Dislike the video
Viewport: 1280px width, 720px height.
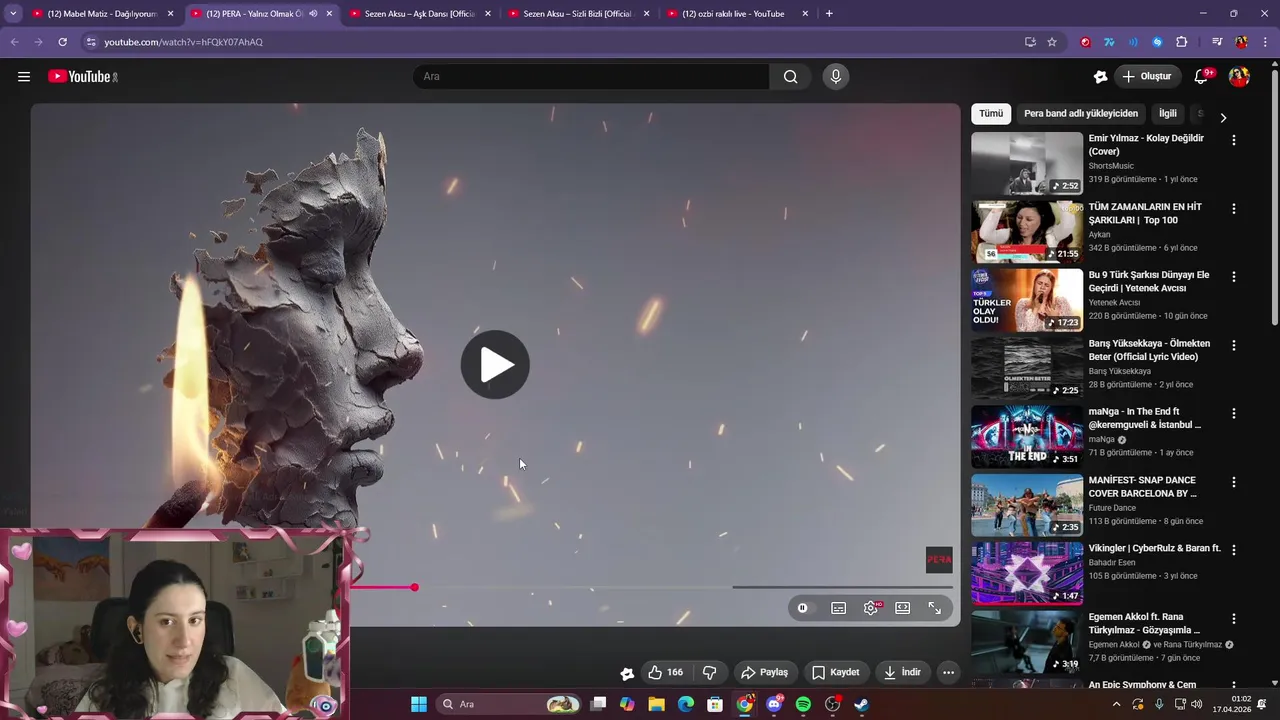pyautogui.click(x=710, y=672)
